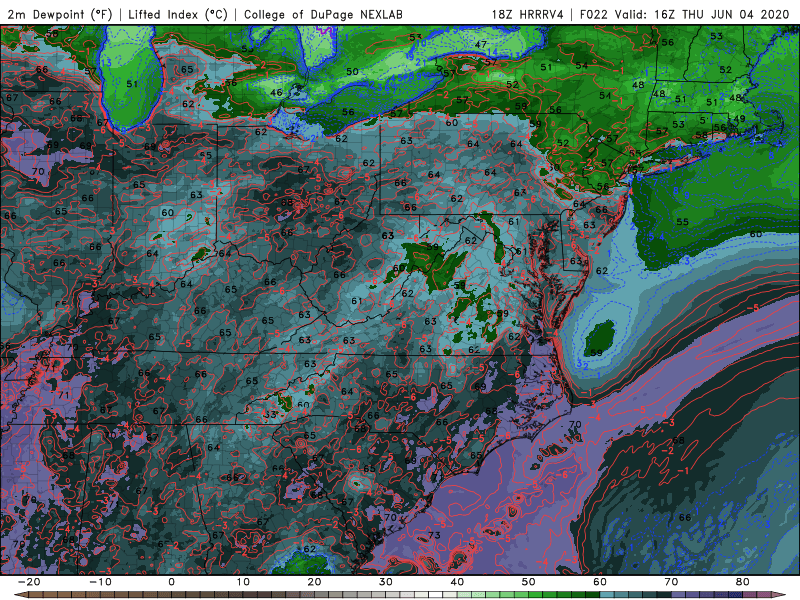The image size is (800, 600).
Task: Click the 30 label on the color scale
Action: point(386,582)
